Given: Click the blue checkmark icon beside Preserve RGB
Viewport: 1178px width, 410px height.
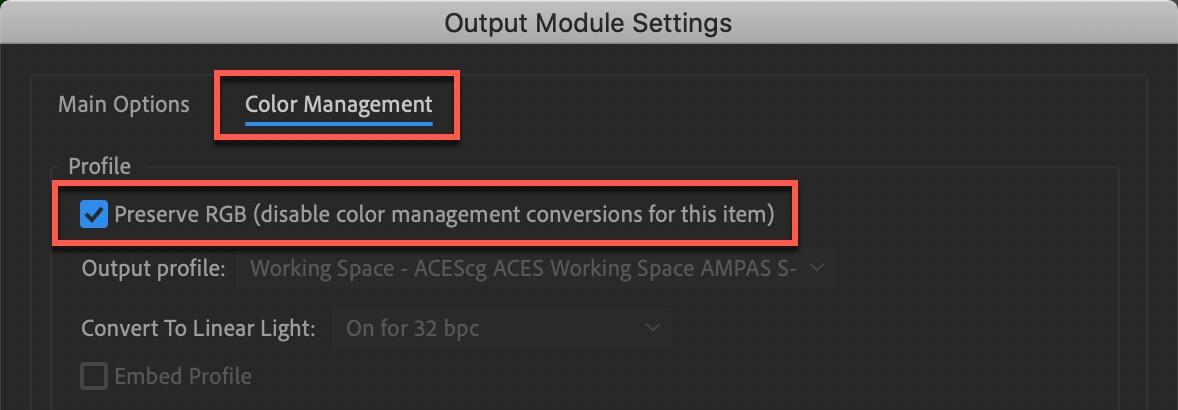Looking at the screenshot, I should tap(94, 214).
